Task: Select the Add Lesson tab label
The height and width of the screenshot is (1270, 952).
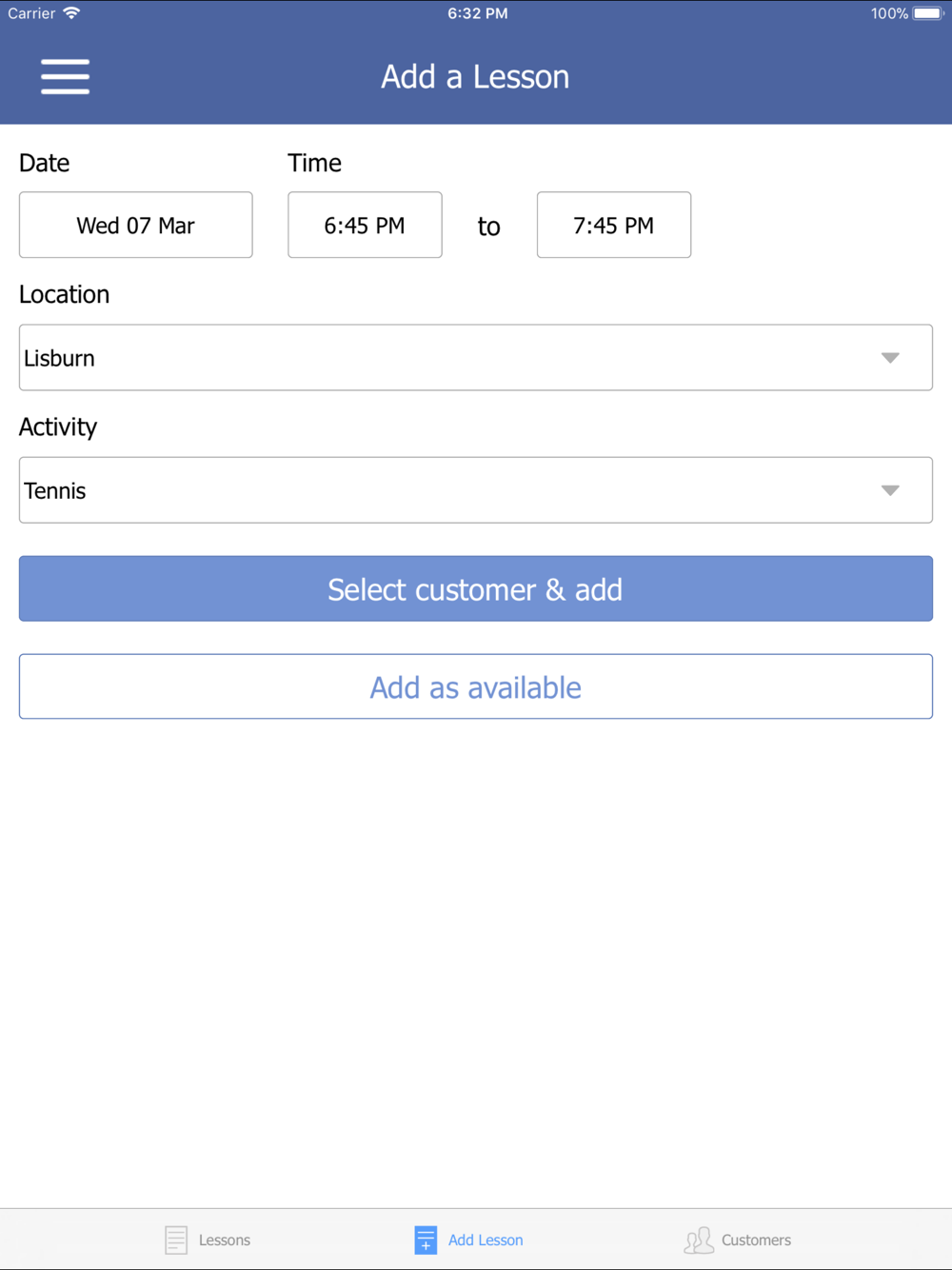Action: [x=486, y=1240]
